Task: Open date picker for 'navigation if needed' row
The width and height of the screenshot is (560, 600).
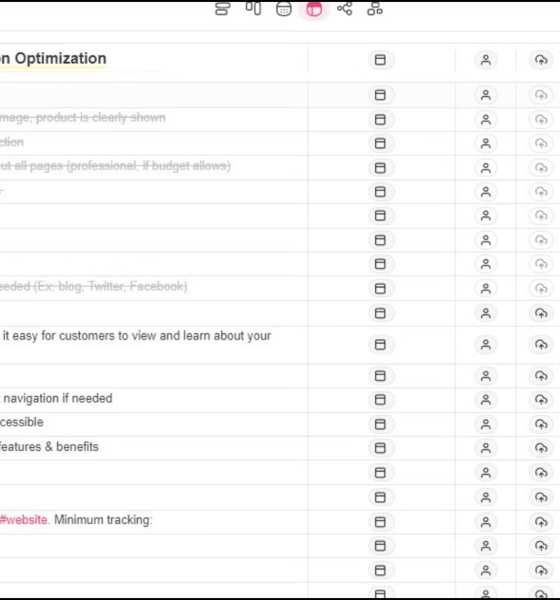Action: click(380, 400)
